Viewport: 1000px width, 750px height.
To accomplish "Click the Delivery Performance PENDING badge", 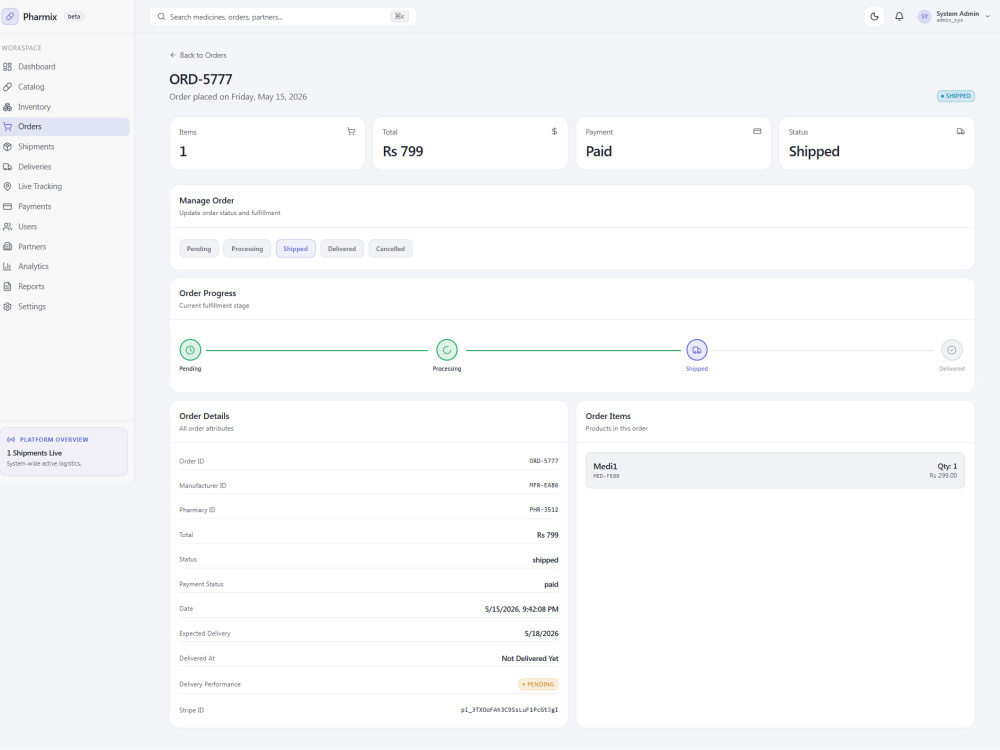I will tap(538, 684).
